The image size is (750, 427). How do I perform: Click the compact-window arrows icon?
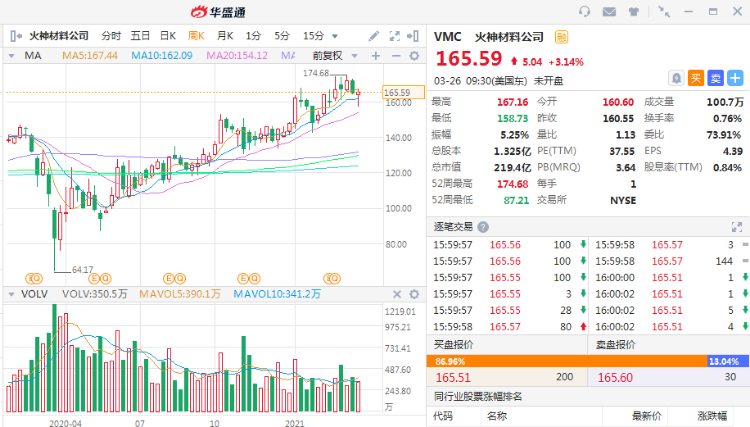pos(664,11)
